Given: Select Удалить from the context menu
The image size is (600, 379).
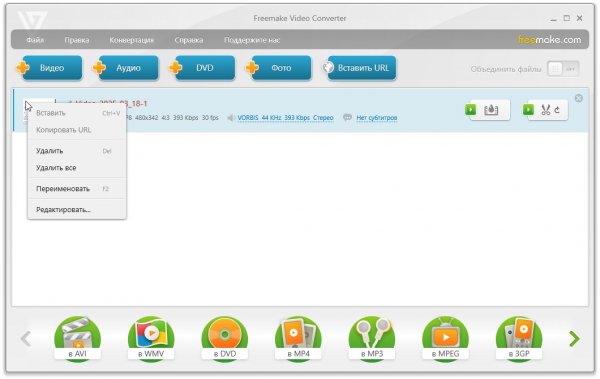Looking at the screenshot, I should pyautogui.click(x=77, y=151).
